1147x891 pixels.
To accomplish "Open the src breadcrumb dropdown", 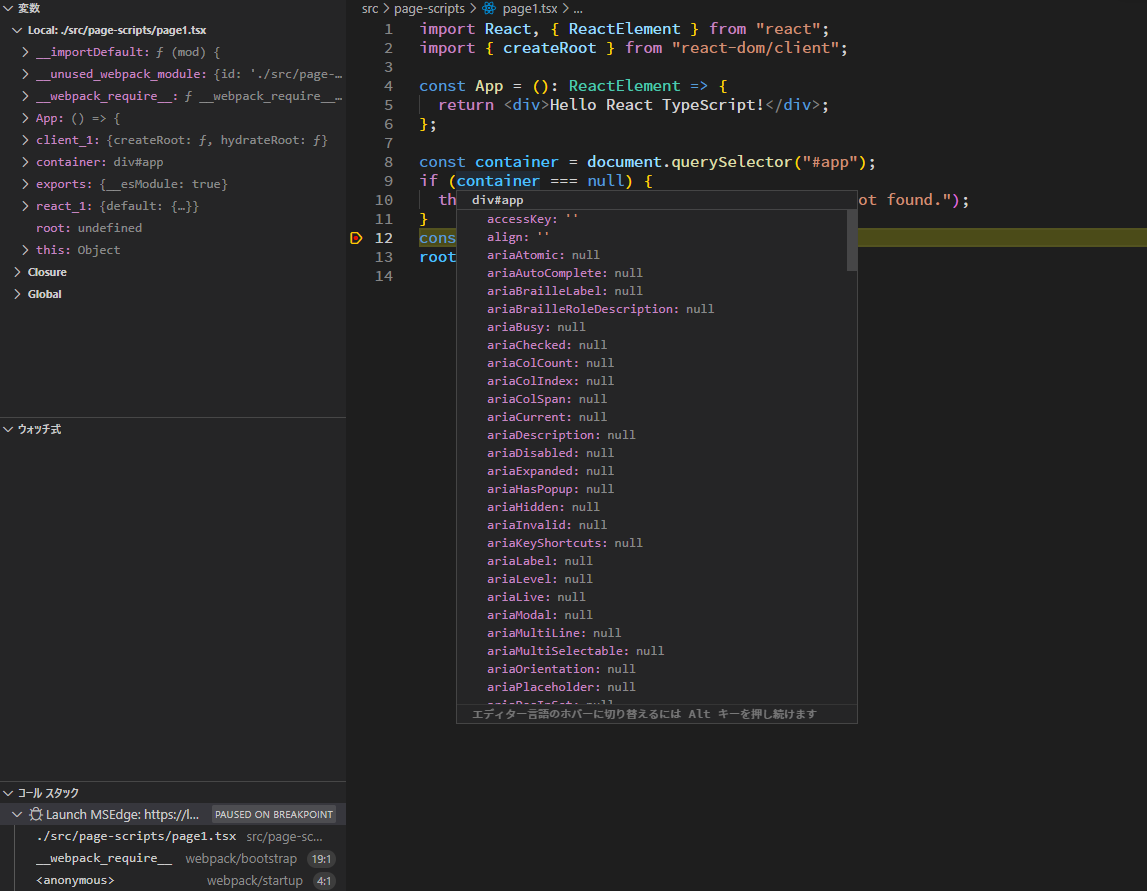I will pos(369,8).
